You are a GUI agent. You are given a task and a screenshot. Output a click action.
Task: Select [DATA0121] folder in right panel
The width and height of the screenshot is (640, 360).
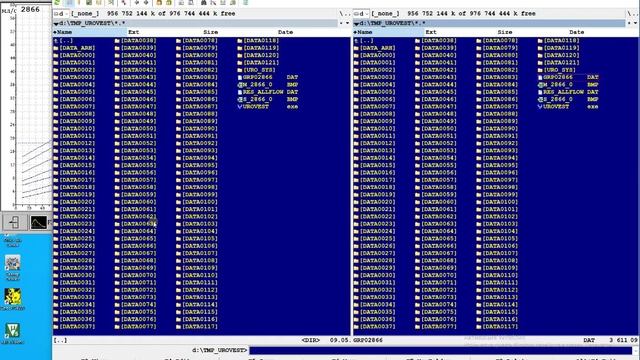[558, 62]
